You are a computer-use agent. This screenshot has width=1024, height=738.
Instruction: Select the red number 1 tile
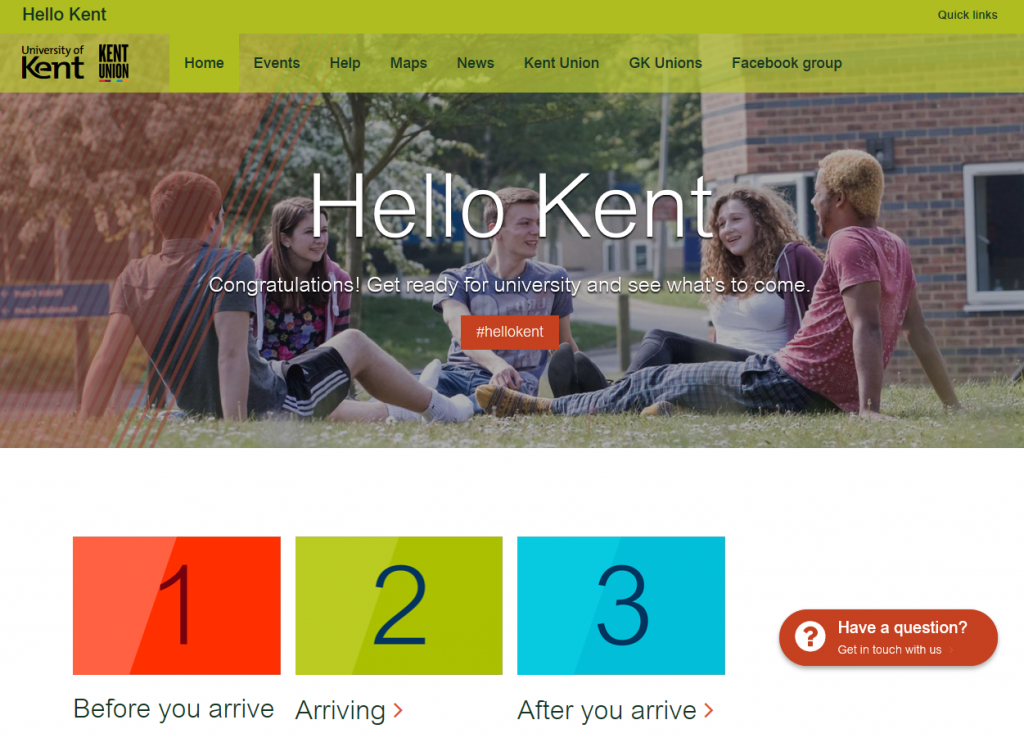click(x=177, y=605)
